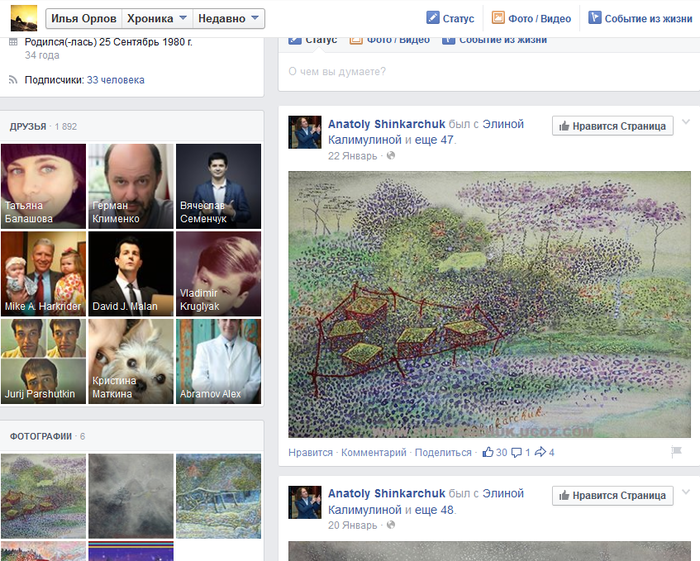Open first photo thumbnail with red fenced huts

pyautogui.click(x=43, y=496)
